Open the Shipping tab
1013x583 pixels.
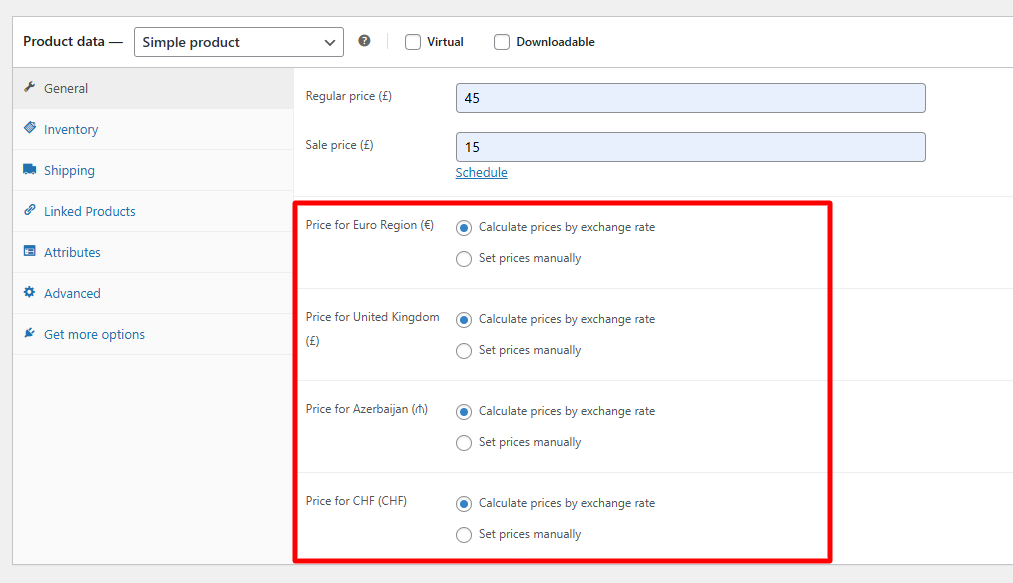69,171
